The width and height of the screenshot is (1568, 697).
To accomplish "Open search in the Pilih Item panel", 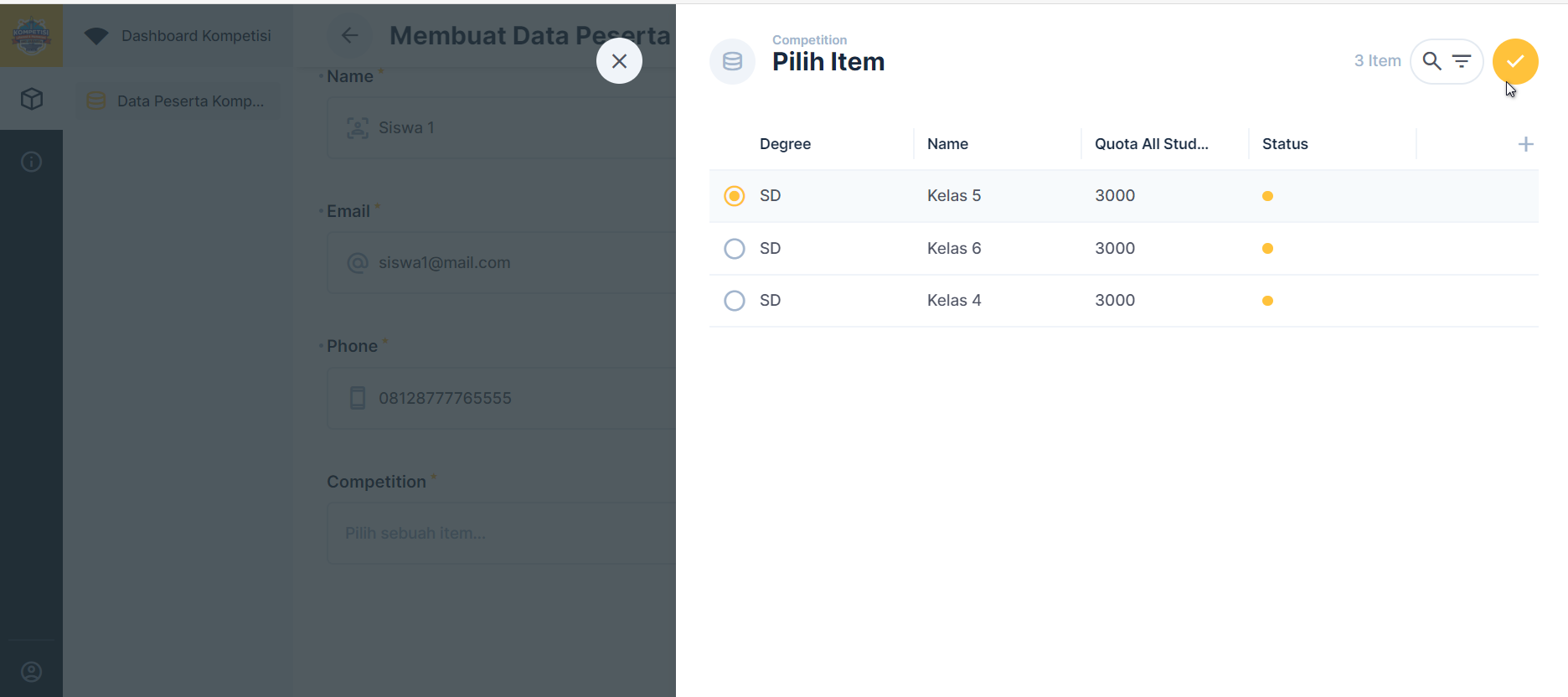I will [x=1432, y=61].
